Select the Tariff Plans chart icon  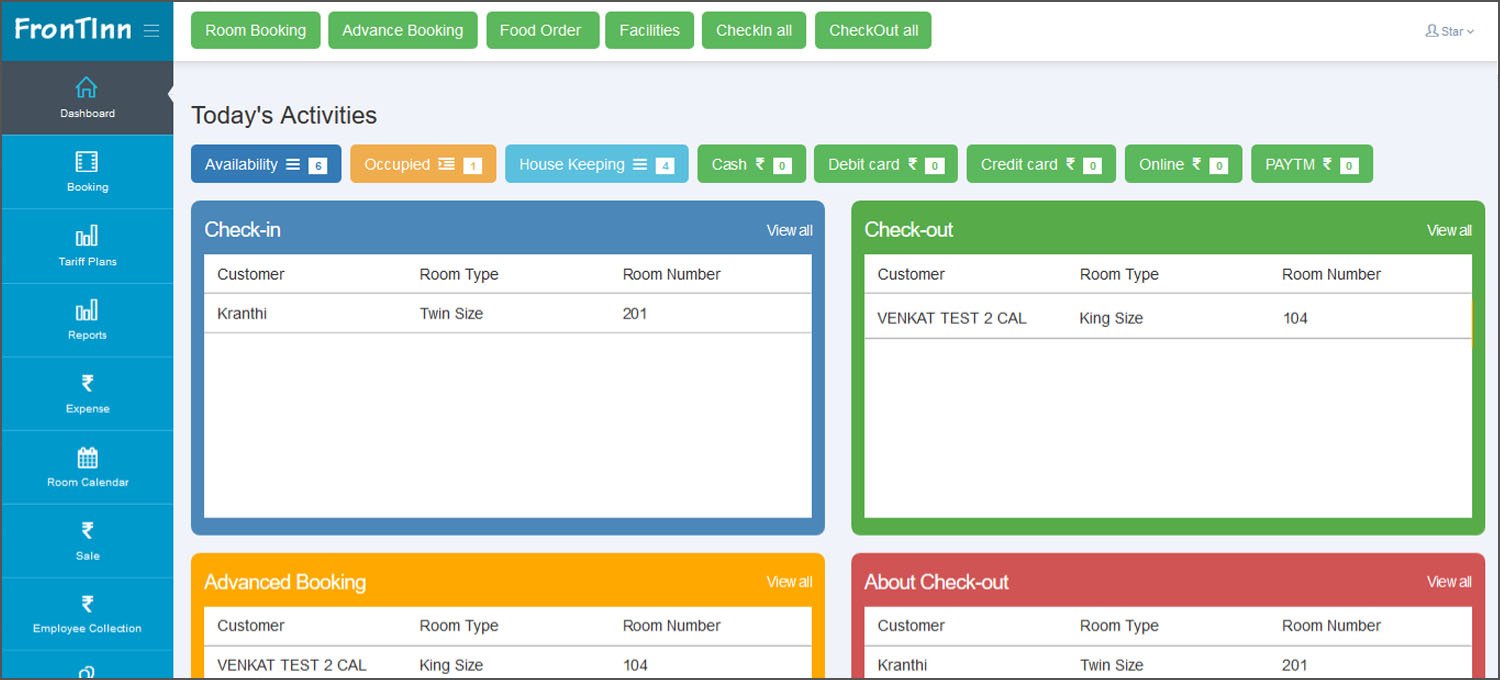pos(87,237)
